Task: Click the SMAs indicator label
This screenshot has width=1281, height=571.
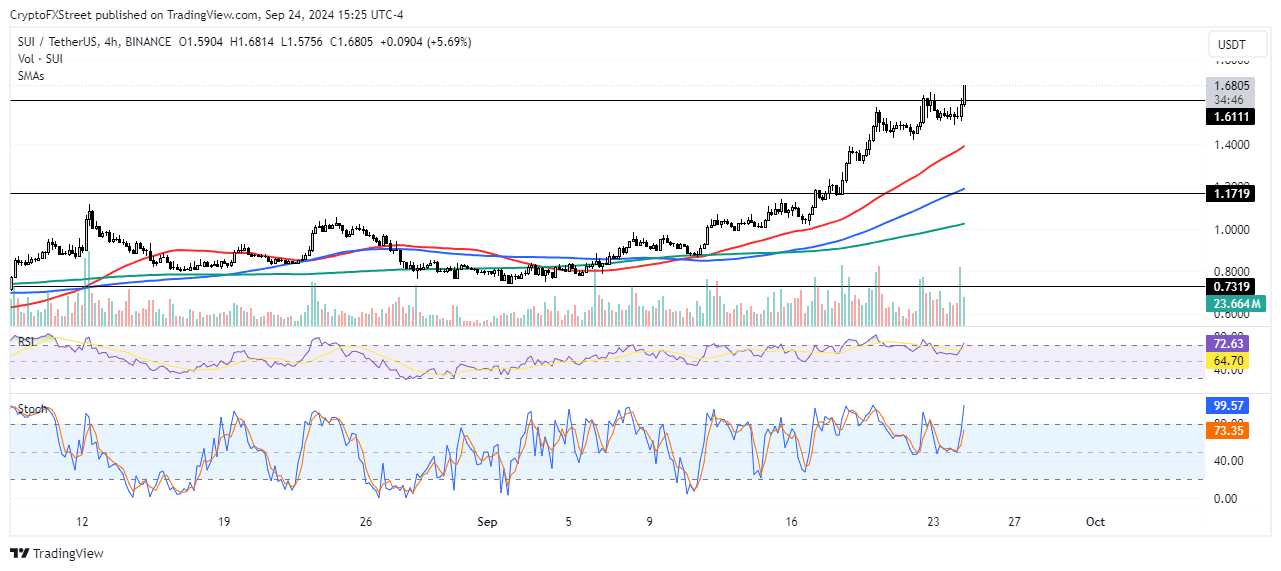Action: click(x=30, y=76)
